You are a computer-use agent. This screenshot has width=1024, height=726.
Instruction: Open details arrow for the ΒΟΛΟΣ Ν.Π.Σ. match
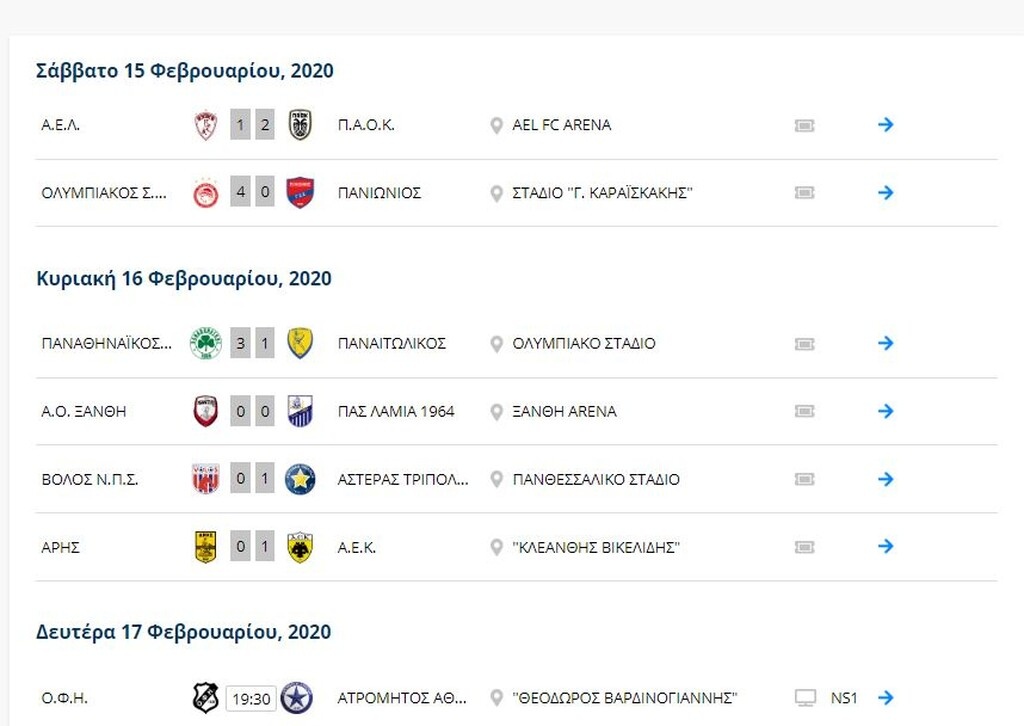[884, 479]
